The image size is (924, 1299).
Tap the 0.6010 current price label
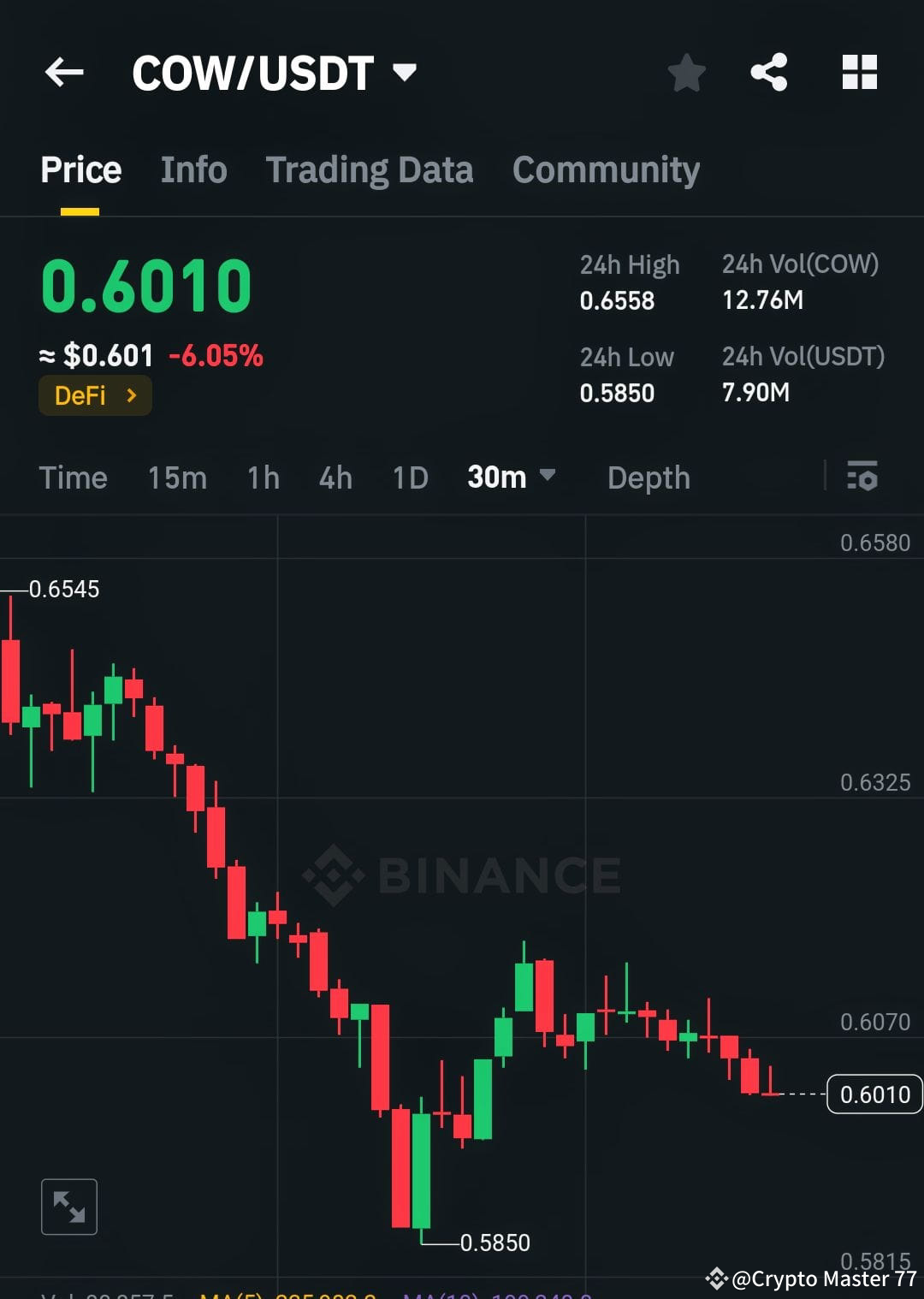tap(874, 1094)
